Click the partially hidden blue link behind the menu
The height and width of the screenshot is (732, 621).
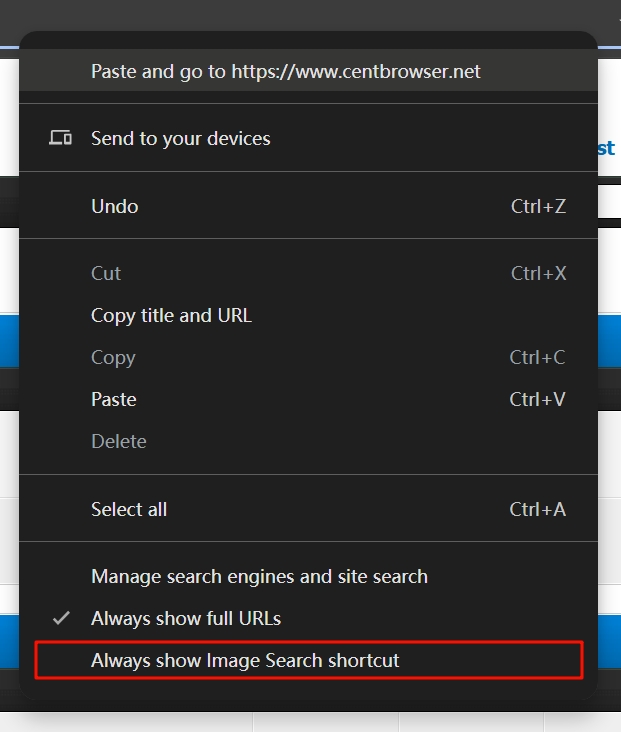coord(606,148)
